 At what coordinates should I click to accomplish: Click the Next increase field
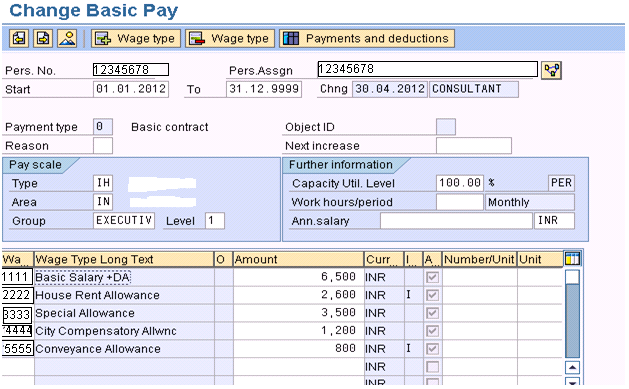coord(474,145)
